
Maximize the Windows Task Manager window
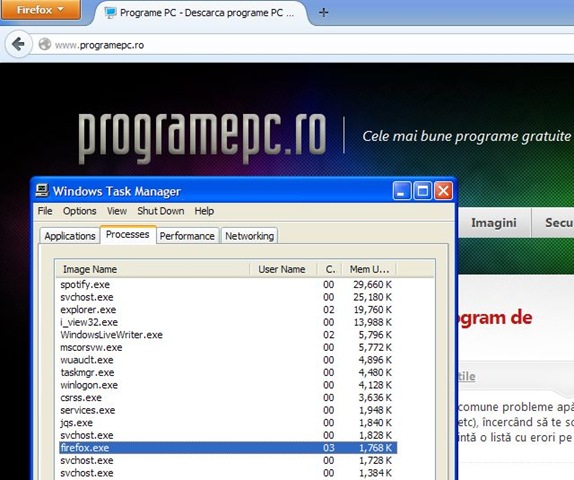422,191
